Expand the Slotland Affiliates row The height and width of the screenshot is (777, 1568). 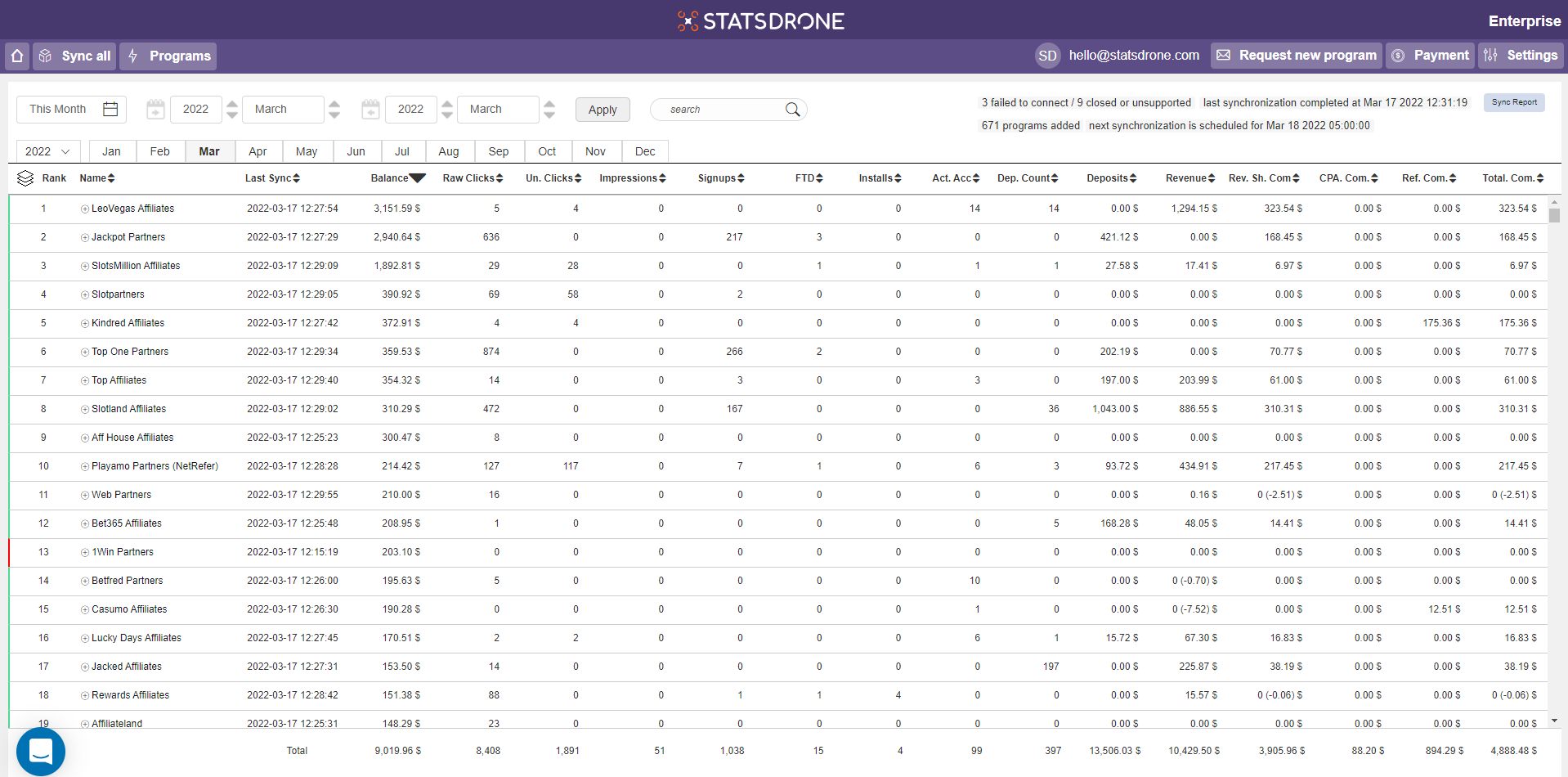tap(85, 410)
